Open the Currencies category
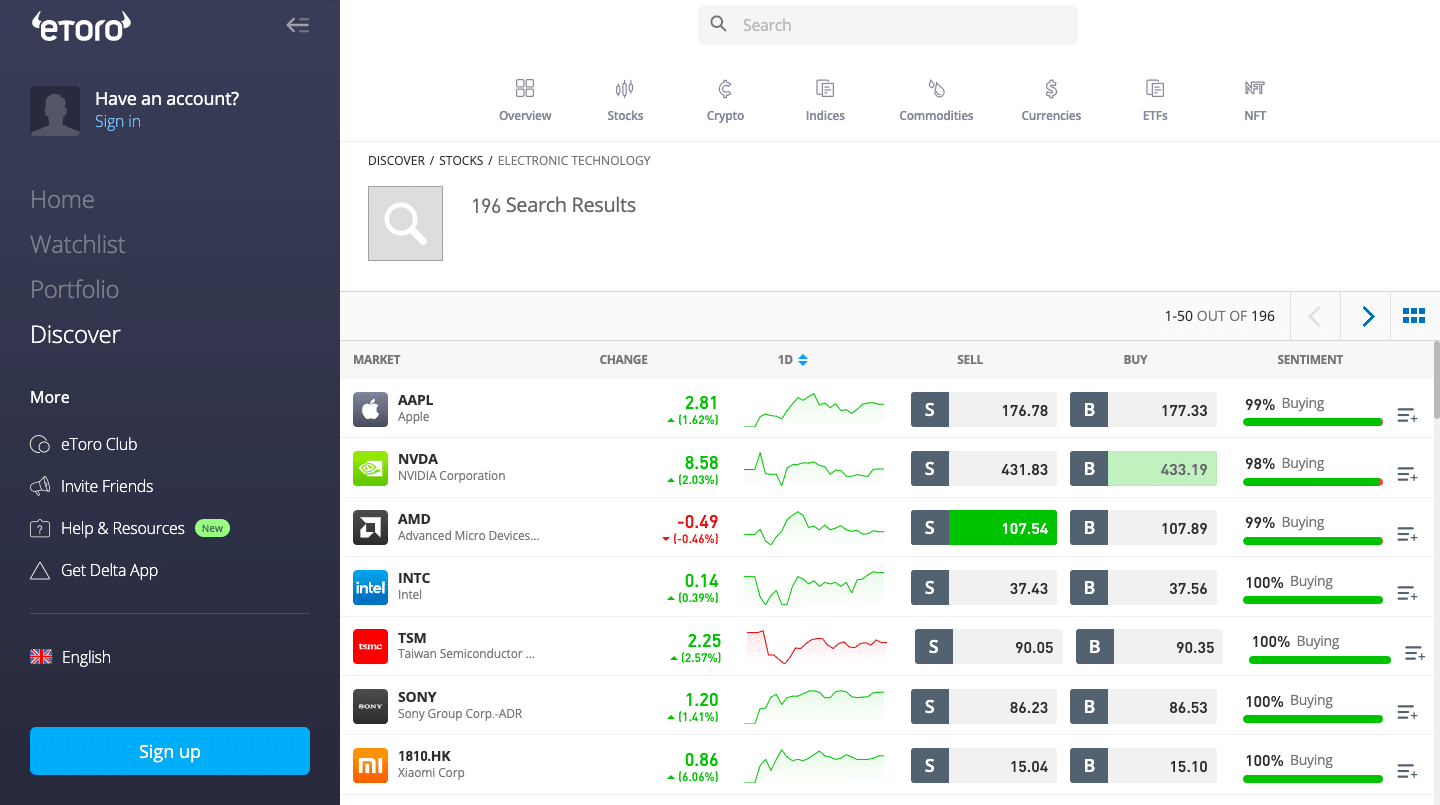 click(1051, 100)
